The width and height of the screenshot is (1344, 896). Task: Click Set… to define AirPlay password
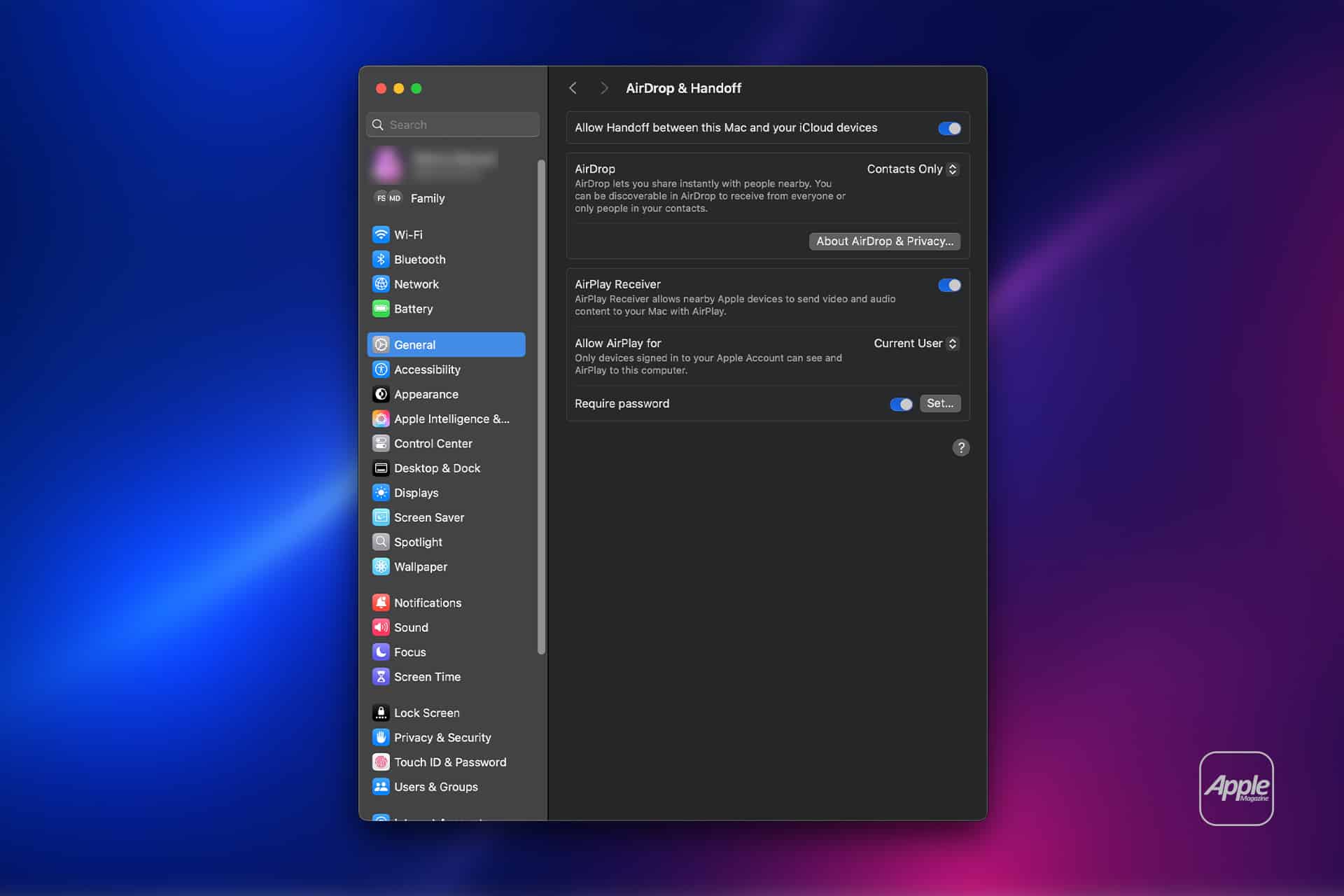[940, 403]
